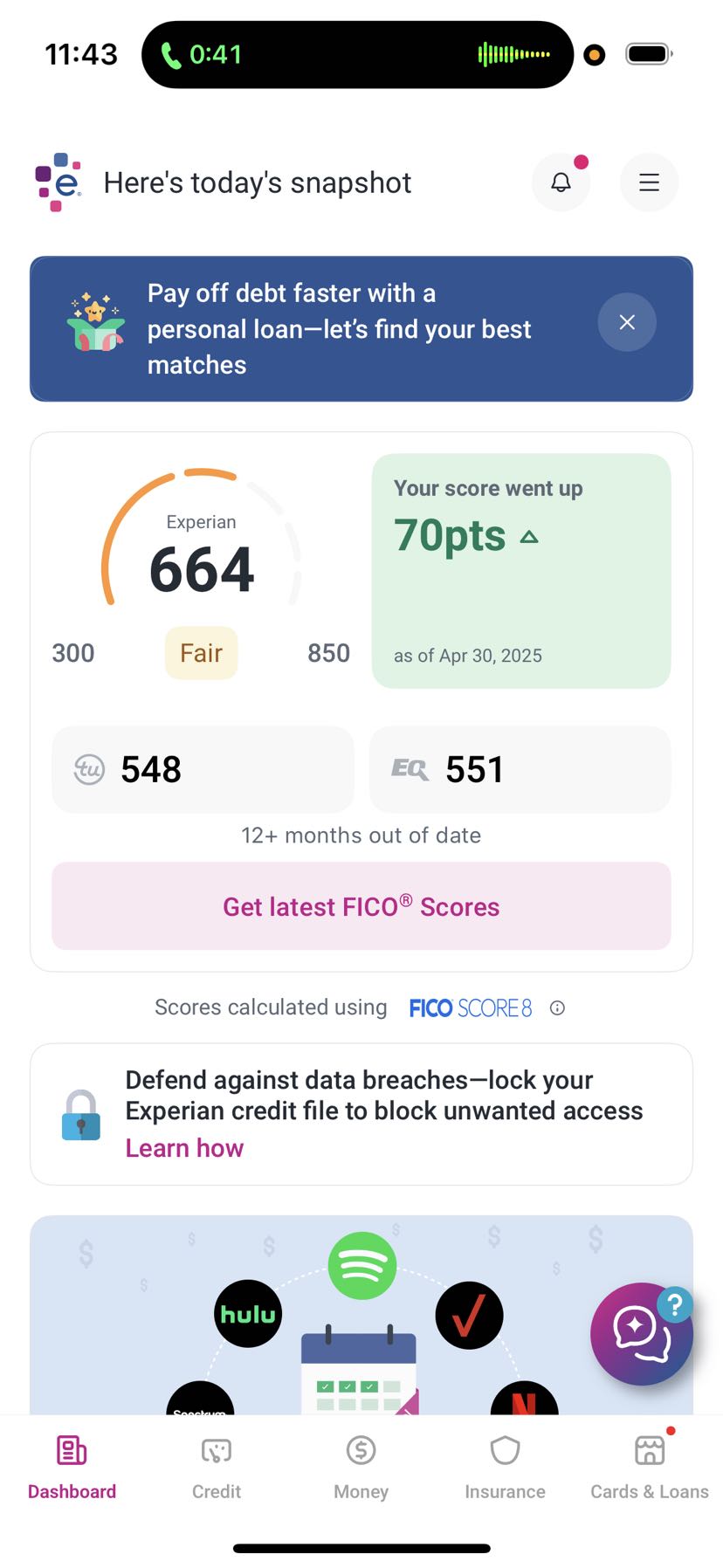Screen dimensions: 723x1568
Task: Open the TransUnion 548 score card
Action: pyautogui.click(x=203, y=769)
